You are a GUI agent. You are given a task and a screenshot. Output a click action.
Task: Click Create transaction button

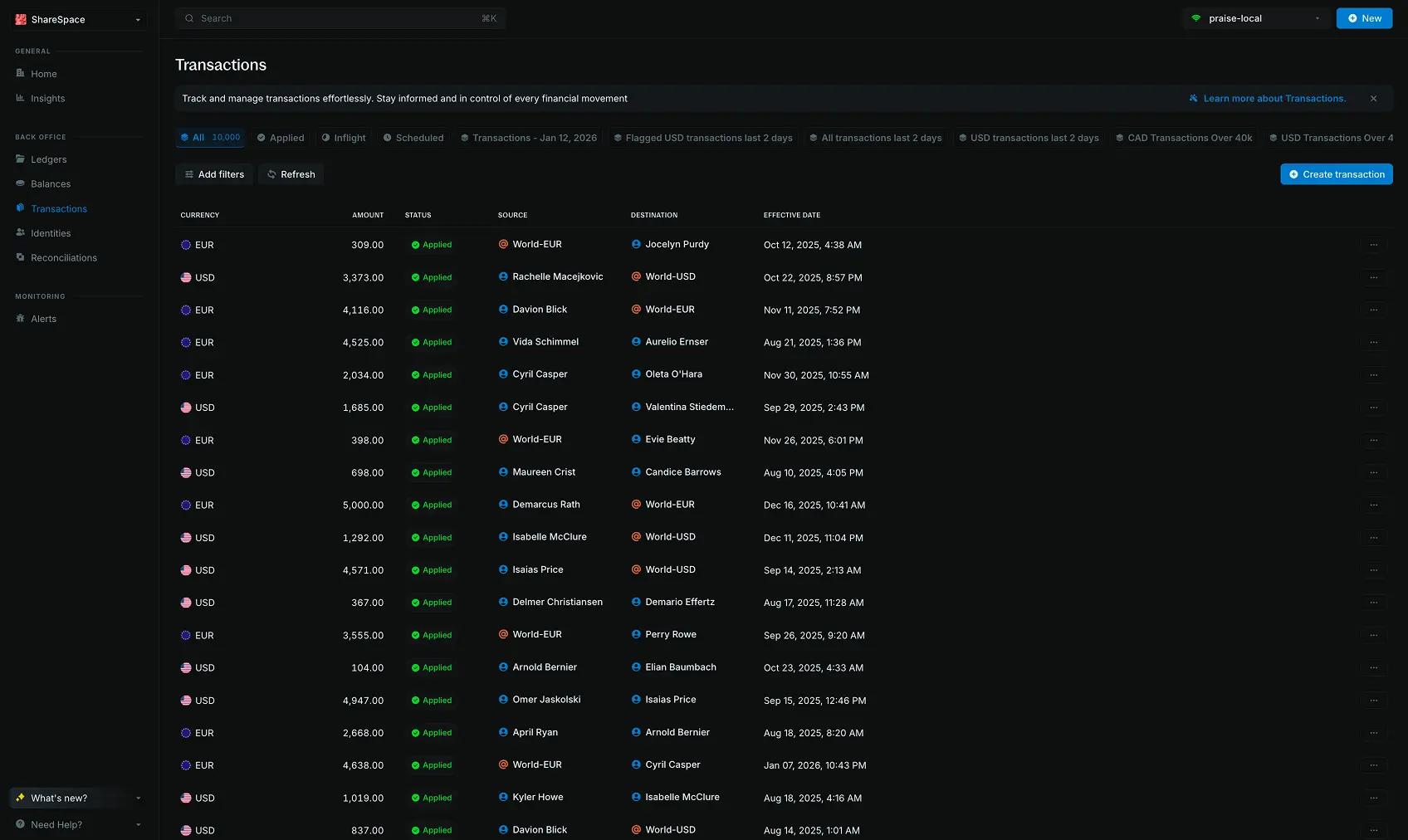click(1337, 174)
